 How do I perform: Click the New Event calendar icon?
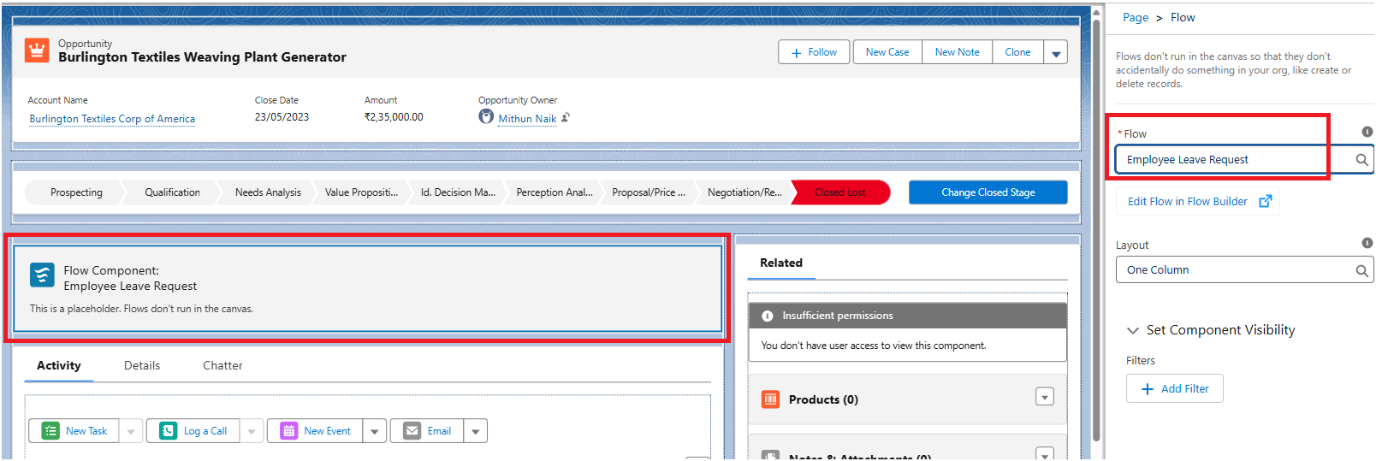[x=289, y=431]
